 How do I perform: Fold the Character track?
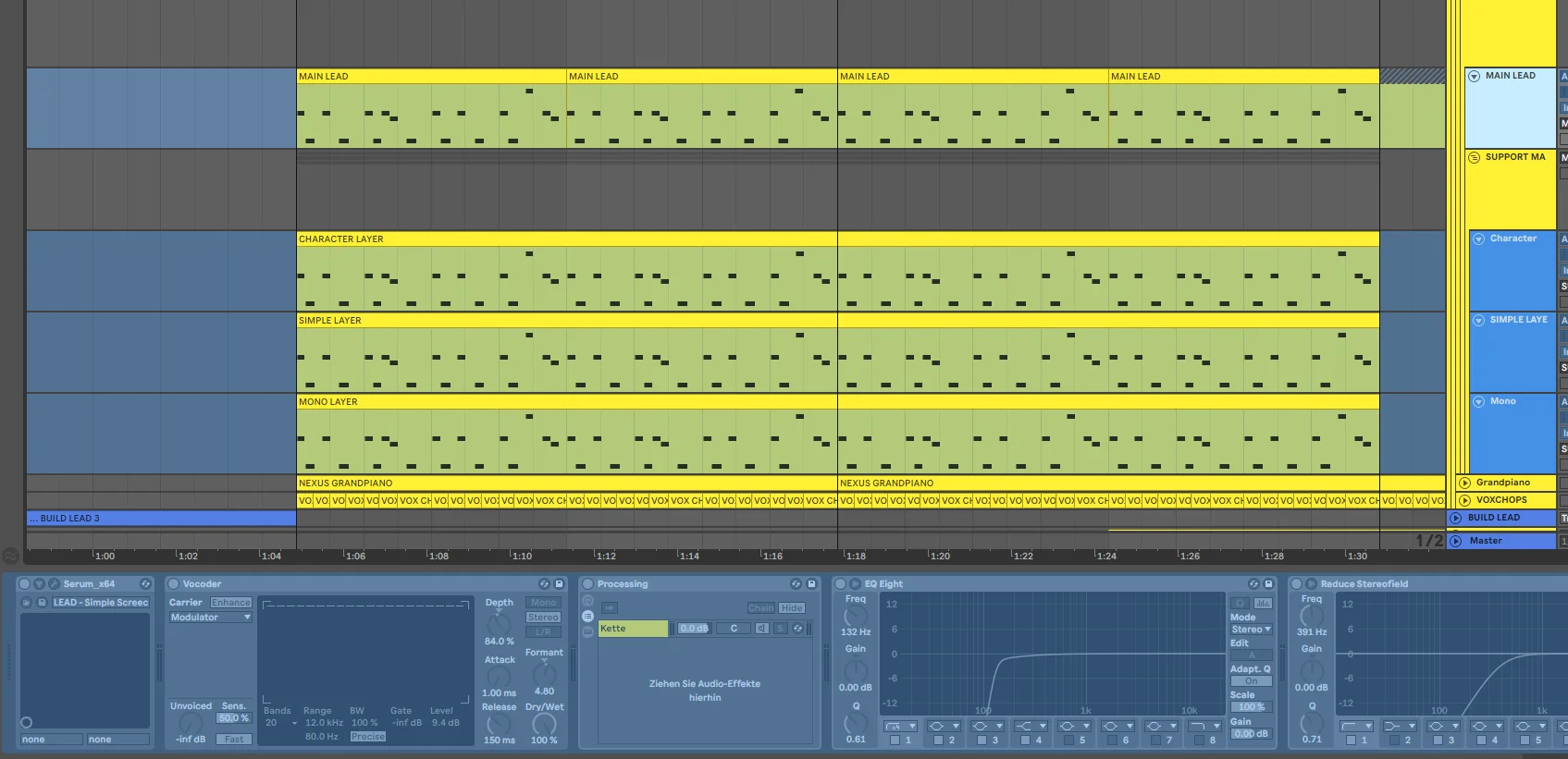(x=1478, y=239)
